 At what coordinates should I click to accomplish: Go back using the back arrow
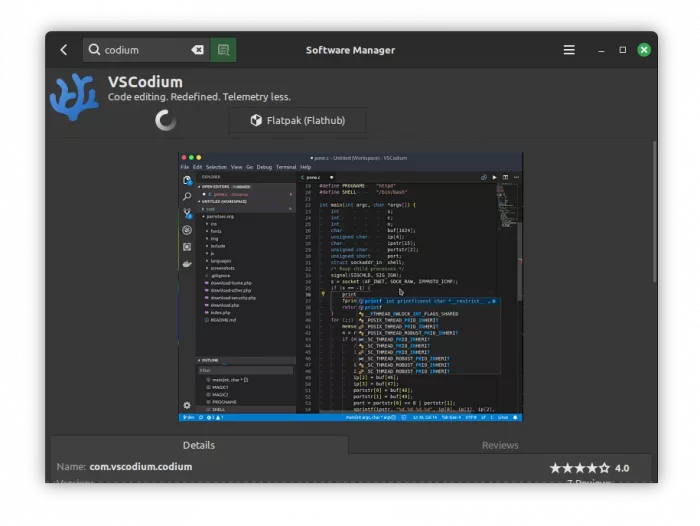64,50
